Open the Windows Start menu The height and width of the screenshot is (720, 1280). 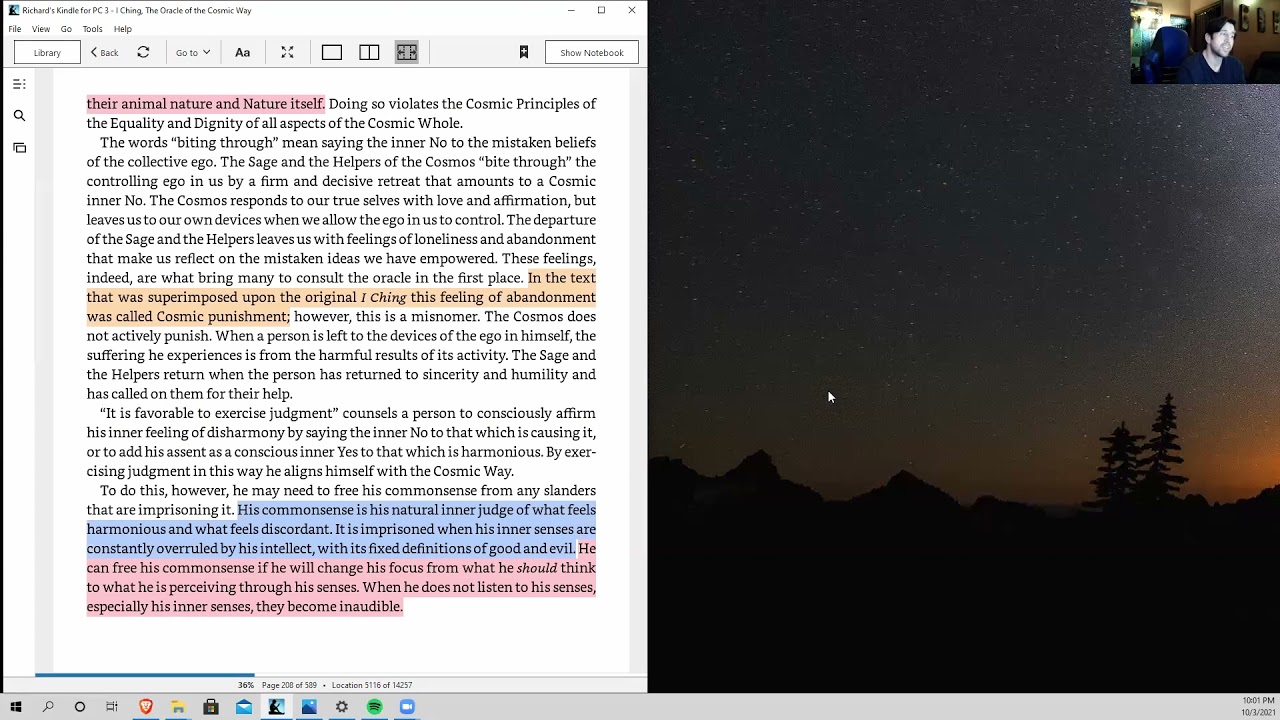click(16, 707)
